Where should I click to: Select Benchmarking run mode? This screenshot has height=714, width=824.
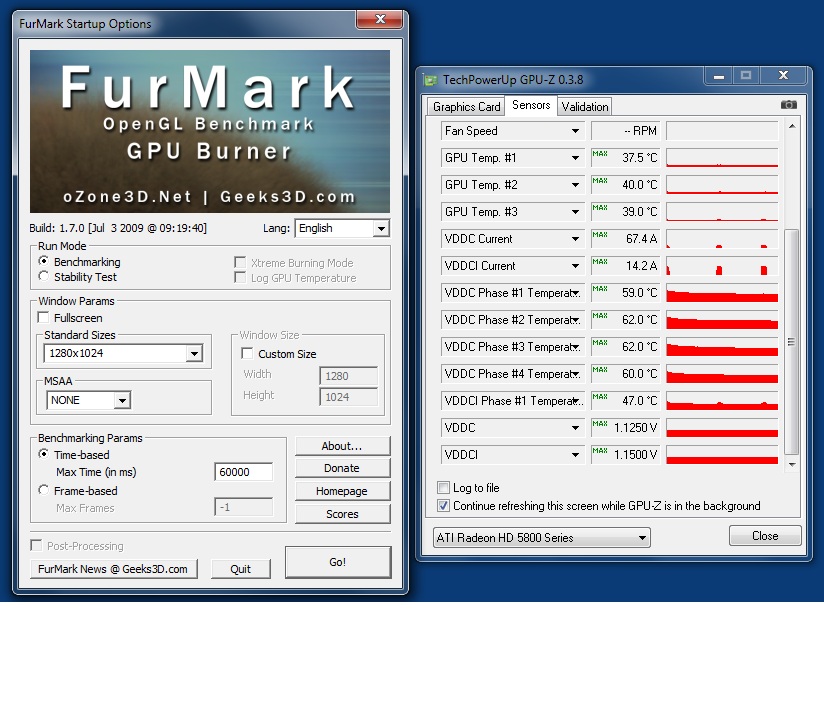tap(44, 261)
